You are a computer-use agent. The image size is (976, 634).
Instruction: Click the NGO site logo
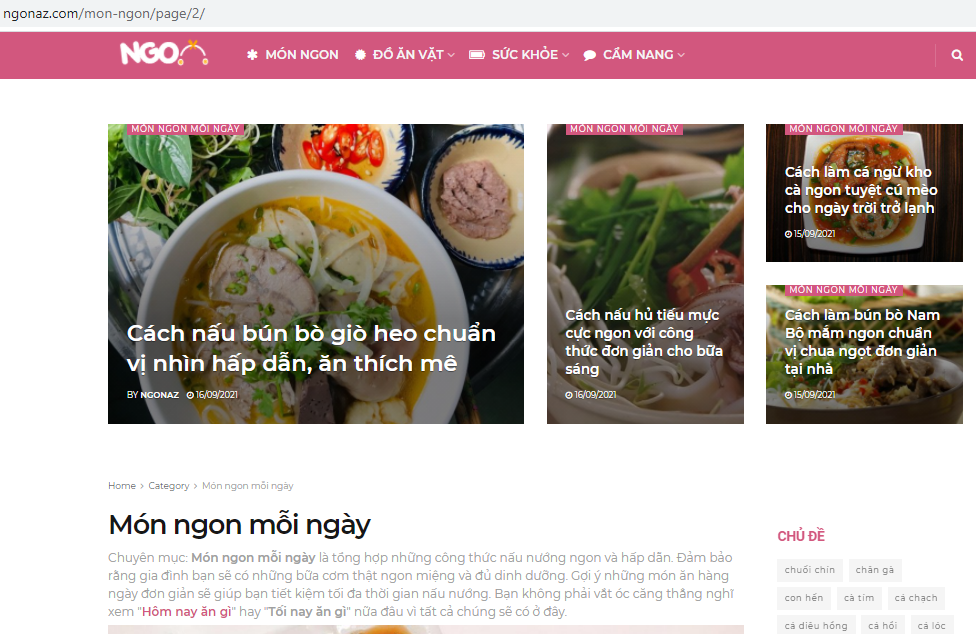pyautogui.click(x=164, y=54)
